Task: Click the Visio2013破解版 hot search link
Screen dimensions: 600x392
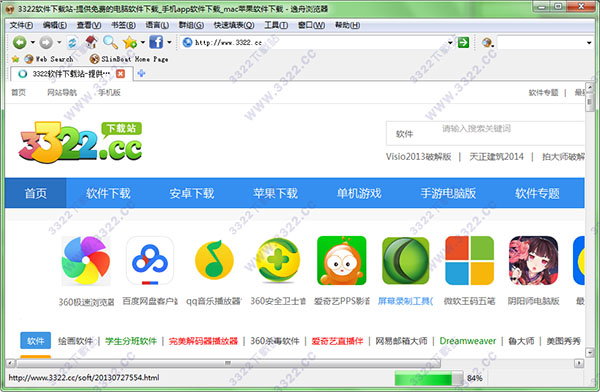Action: click(418, 157)
